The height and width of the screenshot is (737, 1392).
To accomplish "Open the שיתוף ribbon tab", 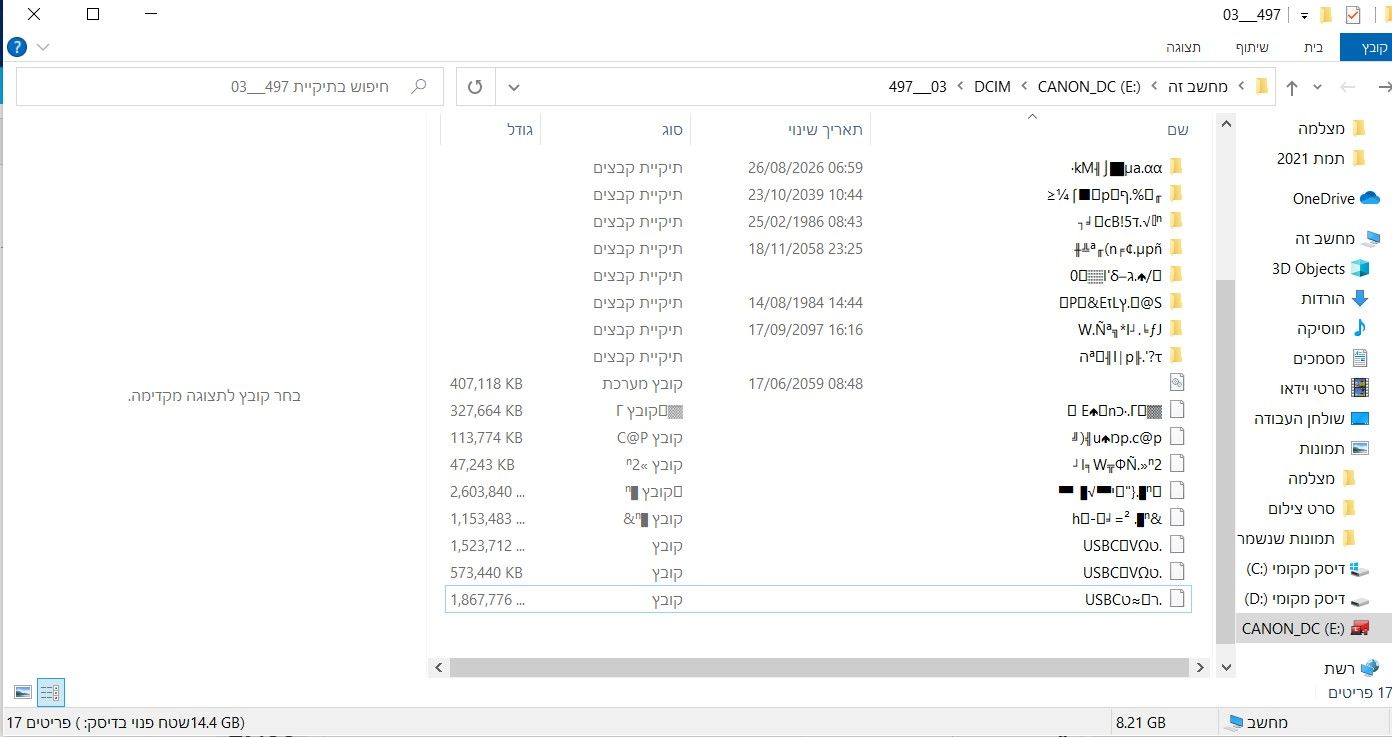I will (x=1251, y=47).
